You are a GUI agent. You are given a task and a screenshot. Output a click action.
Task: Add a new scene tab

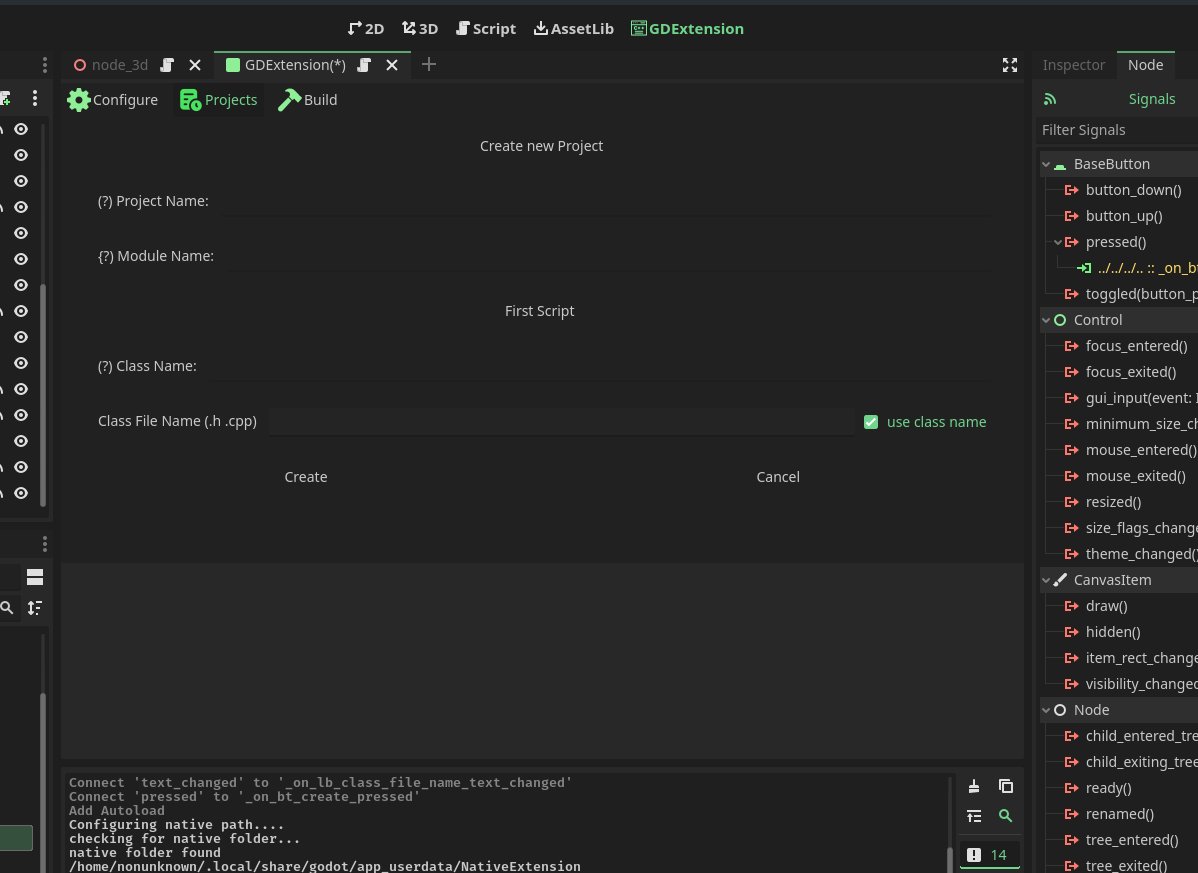tap(429, 64)
